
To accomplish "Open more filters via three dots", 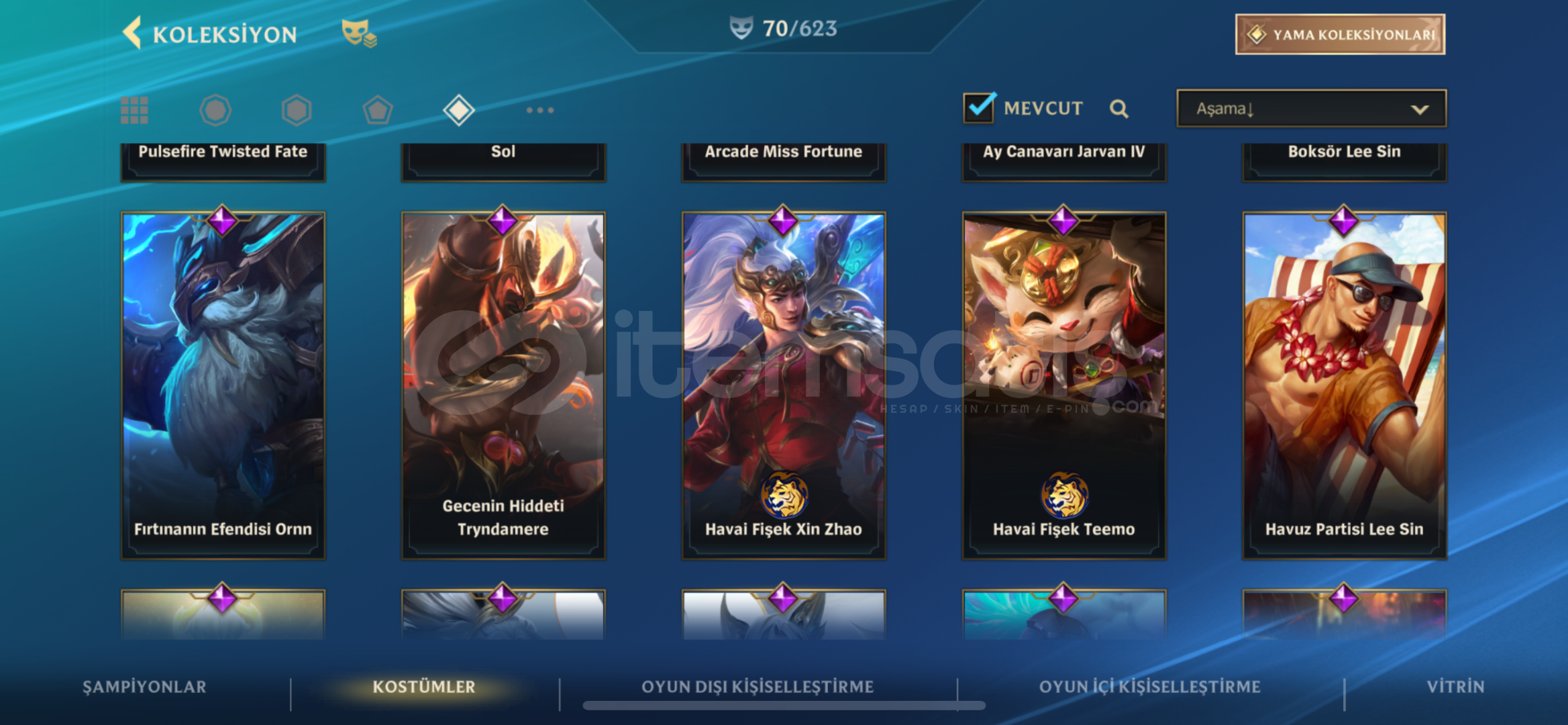I will (540, 110).
